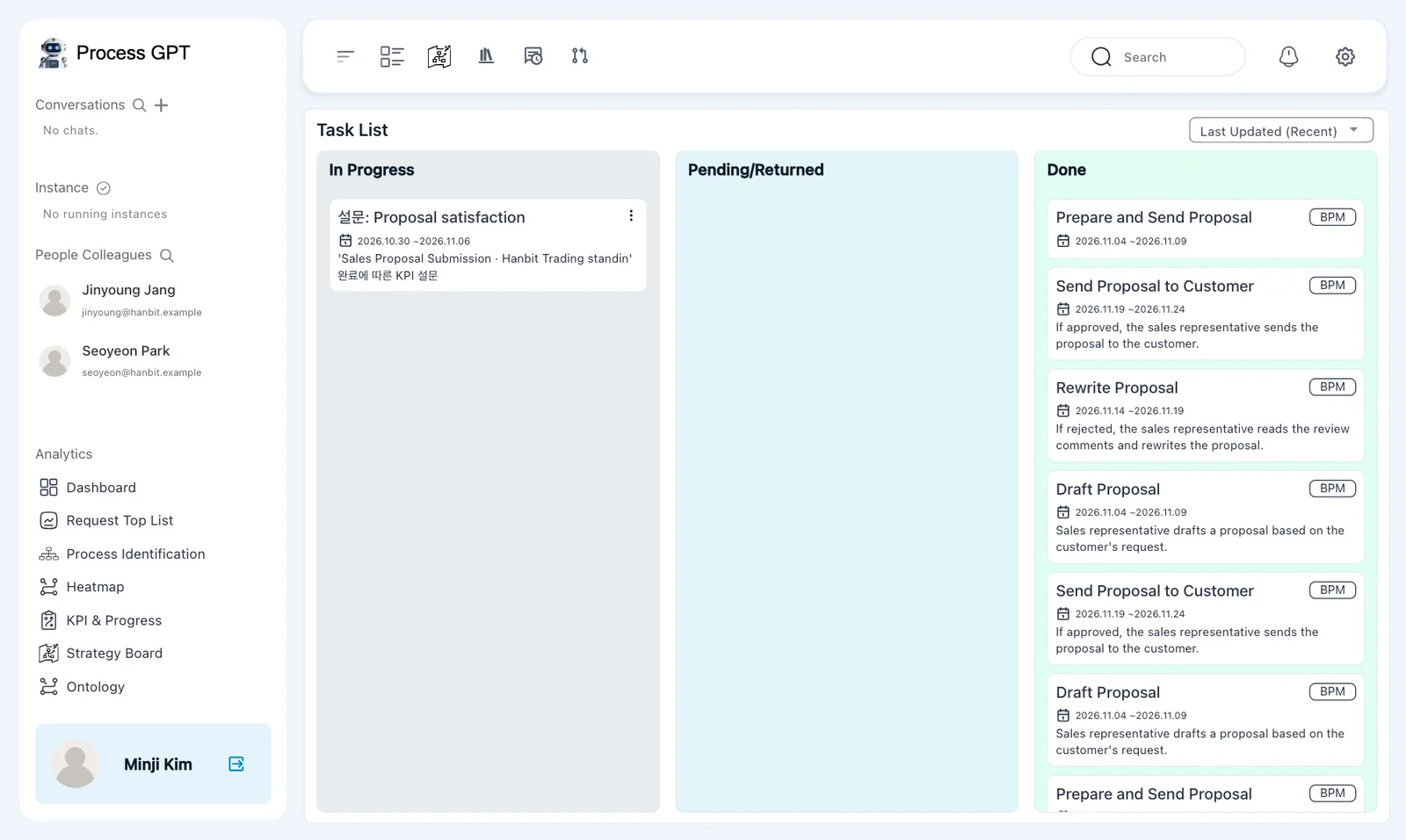The height and width of the screenshot is (840, 1406).
Task: Open first Prepare and Send Proposal card
Action: (1205, 228)
